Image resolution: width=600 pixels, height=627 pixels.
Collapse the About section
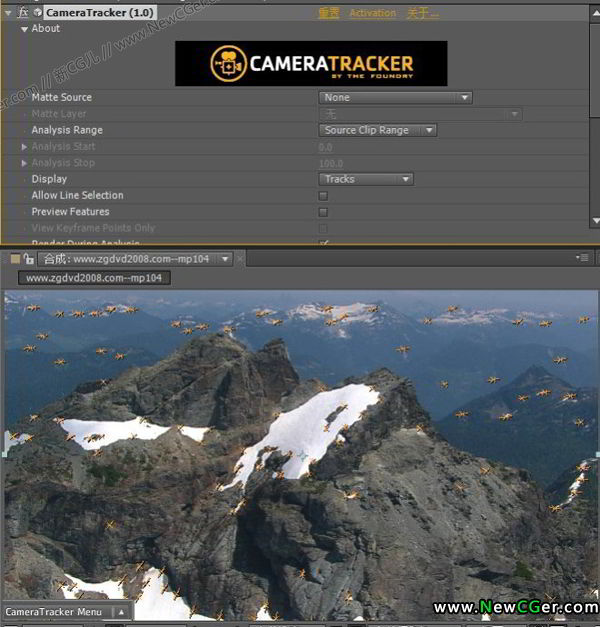click(x=24, y=29)
